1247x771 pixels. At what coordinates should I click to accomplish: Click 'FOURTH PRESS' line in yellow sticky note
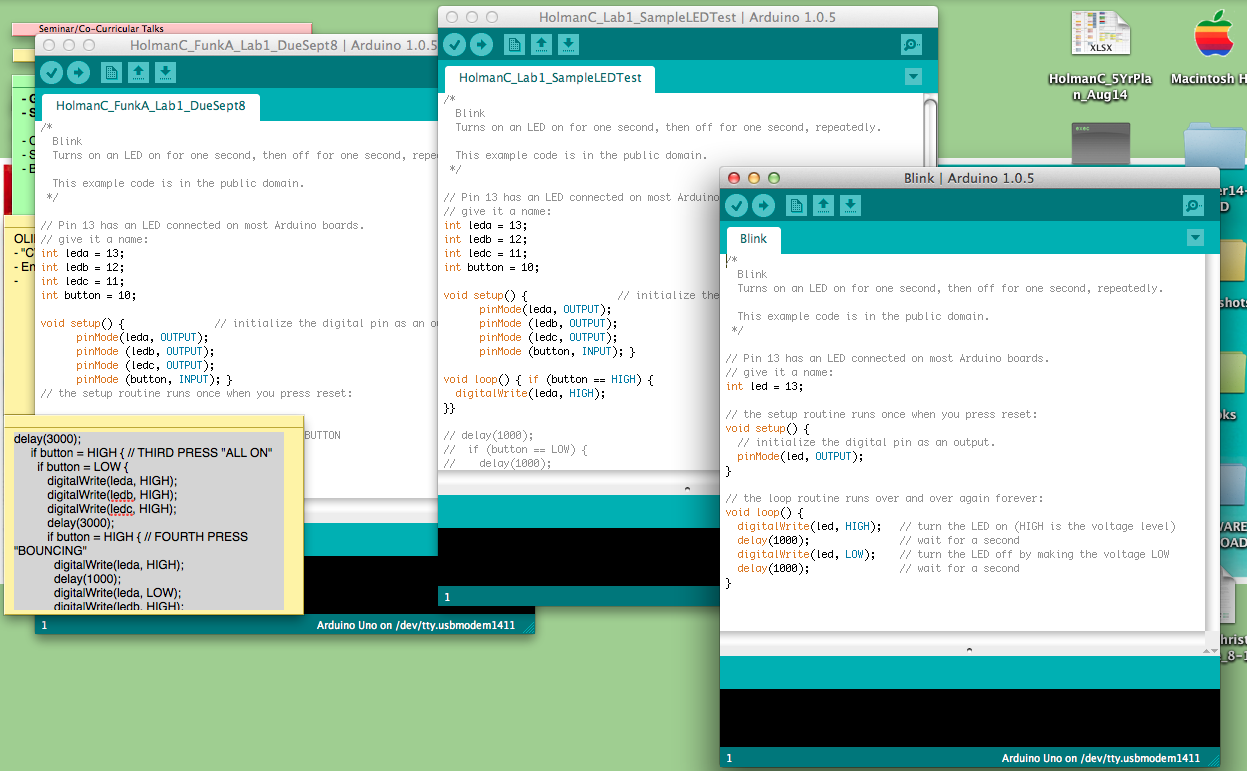[147, 536]
